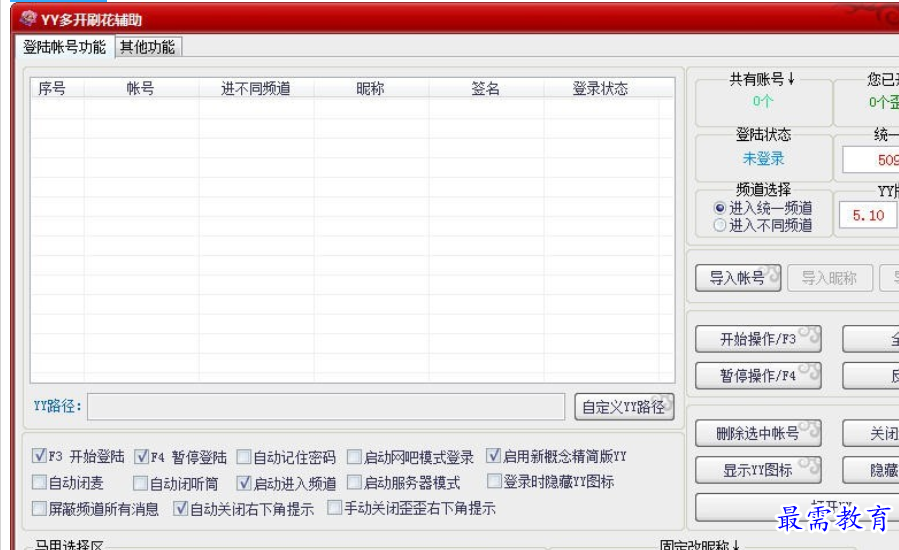Click the 未登录 status text
Screen dimensions: 899x550
763,159
